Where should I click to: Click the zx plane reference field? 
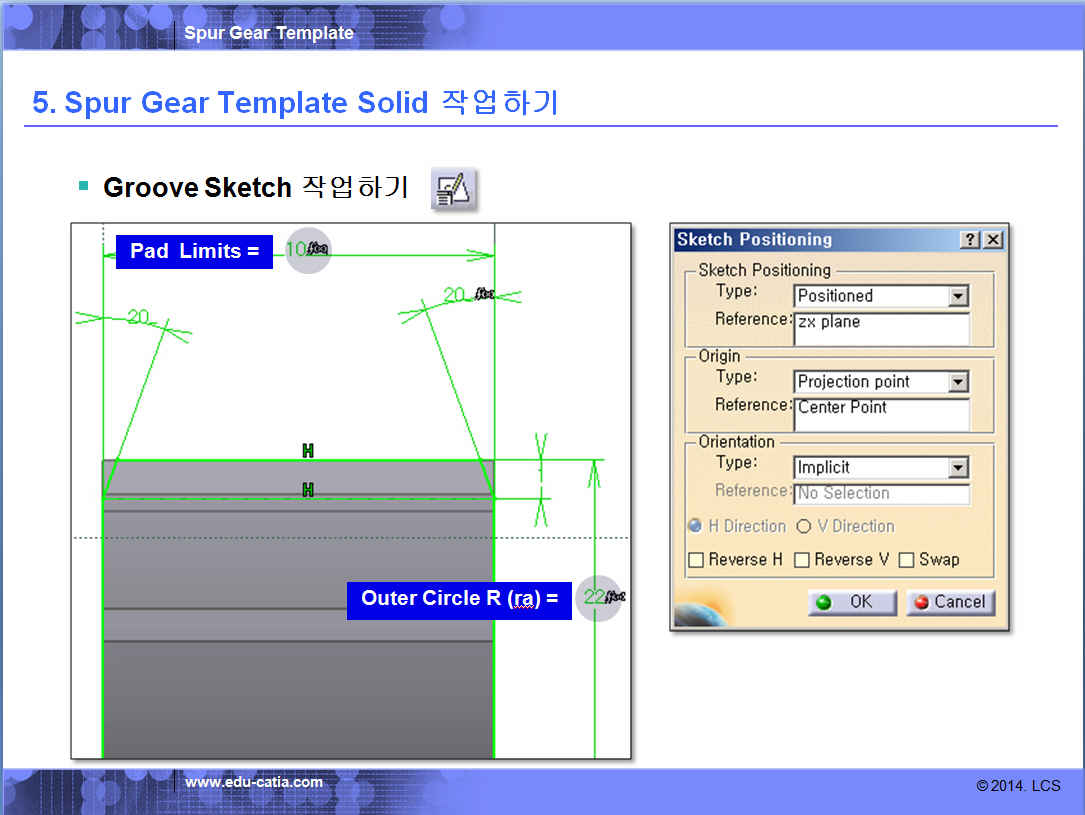tap(880, 329)
